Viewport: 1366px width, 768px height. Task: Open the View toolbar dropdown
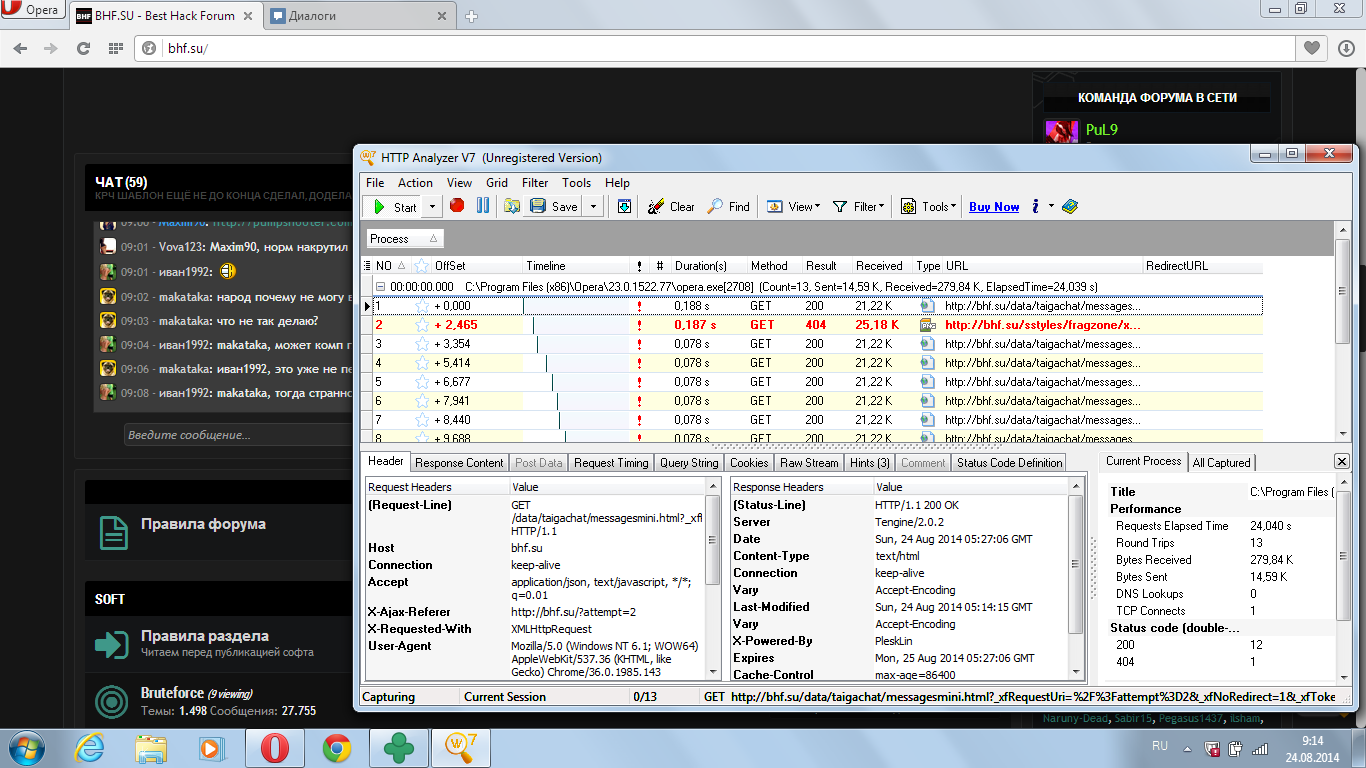[793, 207]
